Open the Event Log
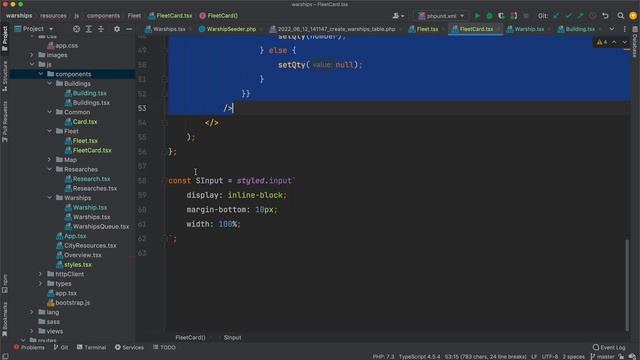This screenshot has height=360, width=640. (609, 347)
